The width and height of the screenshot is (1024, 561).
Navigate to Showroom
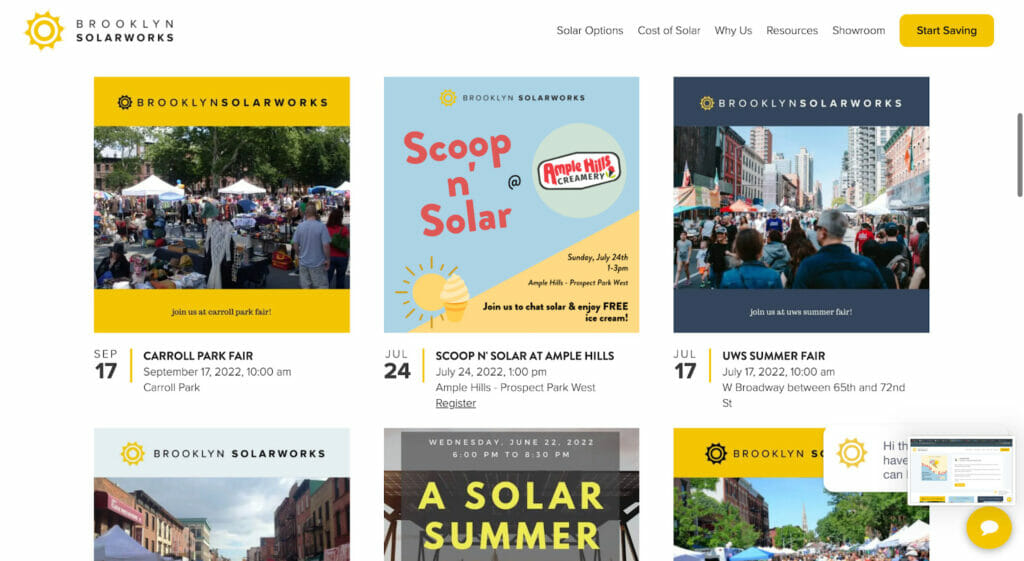[x=858, y=31]
